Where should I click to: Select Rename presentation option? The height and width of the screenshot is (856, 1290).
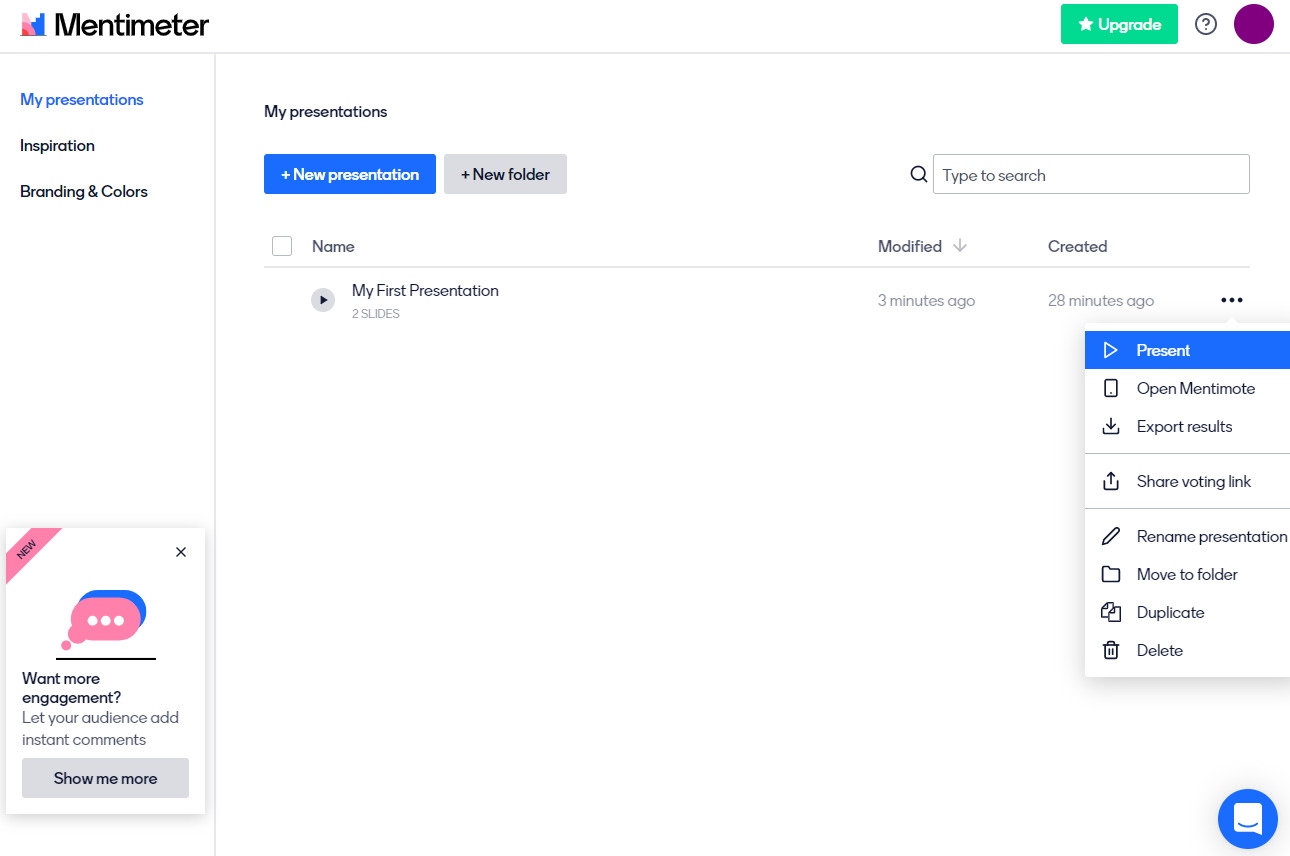(x=1187, y=536)
